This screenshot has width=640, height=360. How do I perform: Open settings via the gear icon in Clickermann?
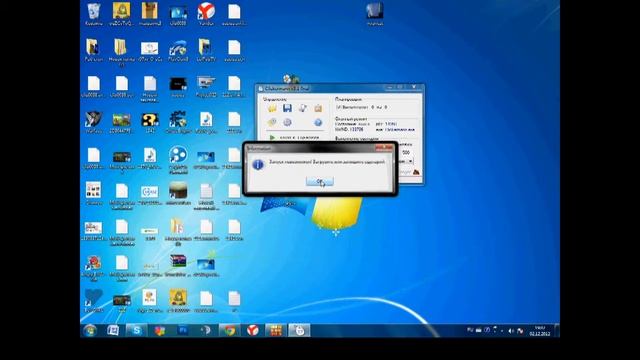[x=287, y=122]
